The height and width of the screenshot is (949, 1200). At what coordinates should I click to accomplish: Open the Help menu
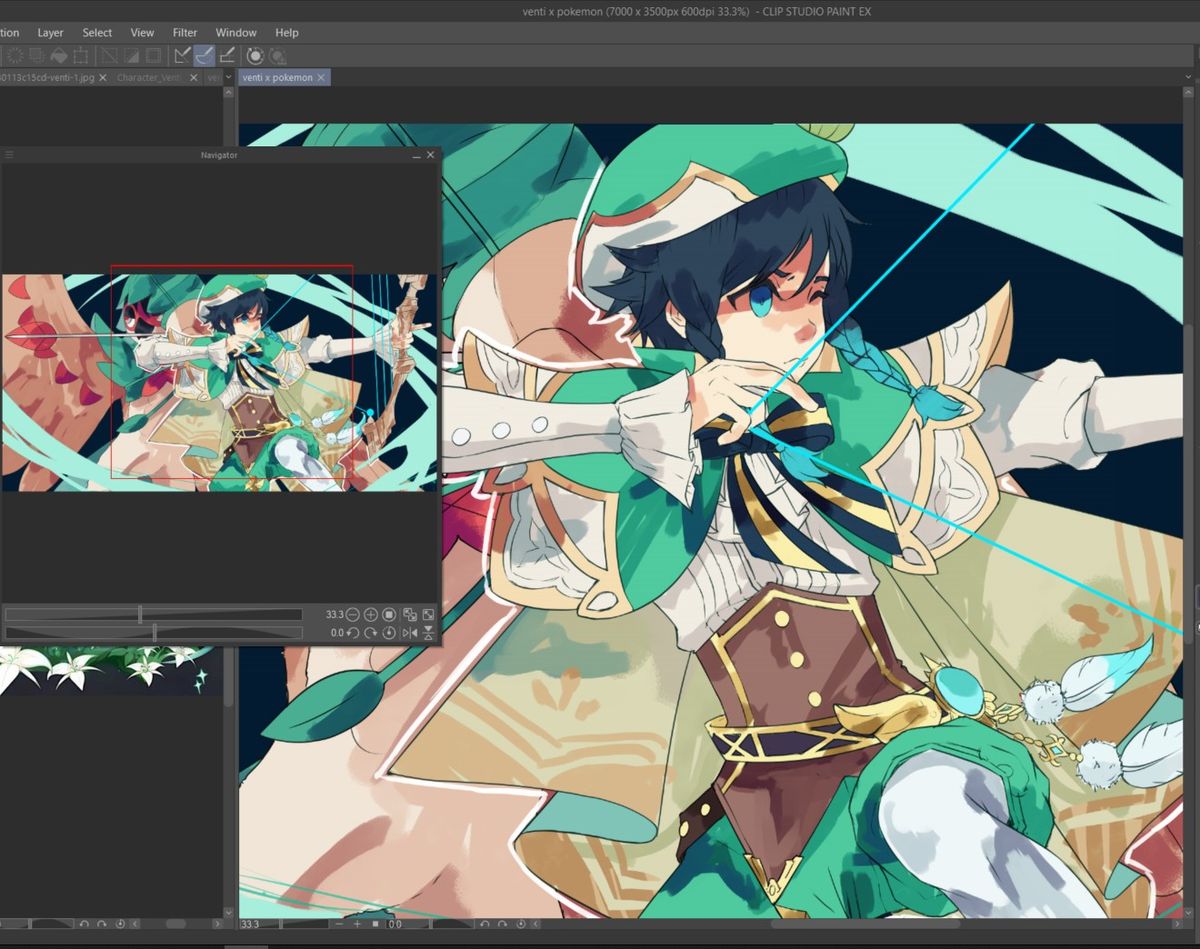(x=287, y=33)
